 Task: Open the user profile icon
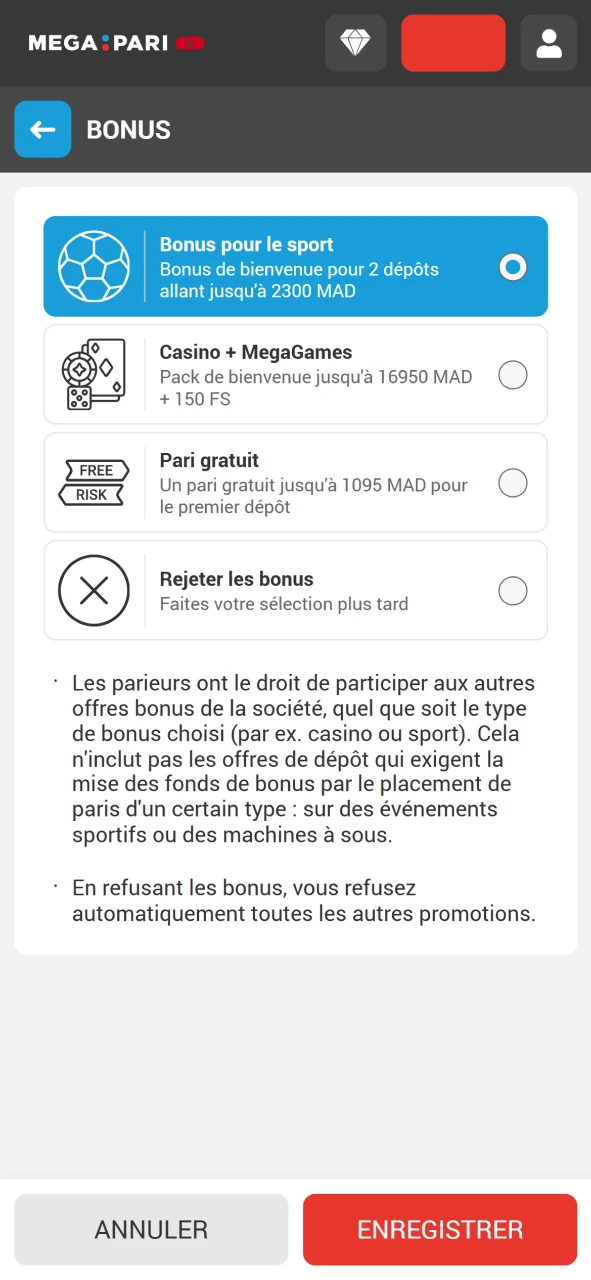point(548,43)
